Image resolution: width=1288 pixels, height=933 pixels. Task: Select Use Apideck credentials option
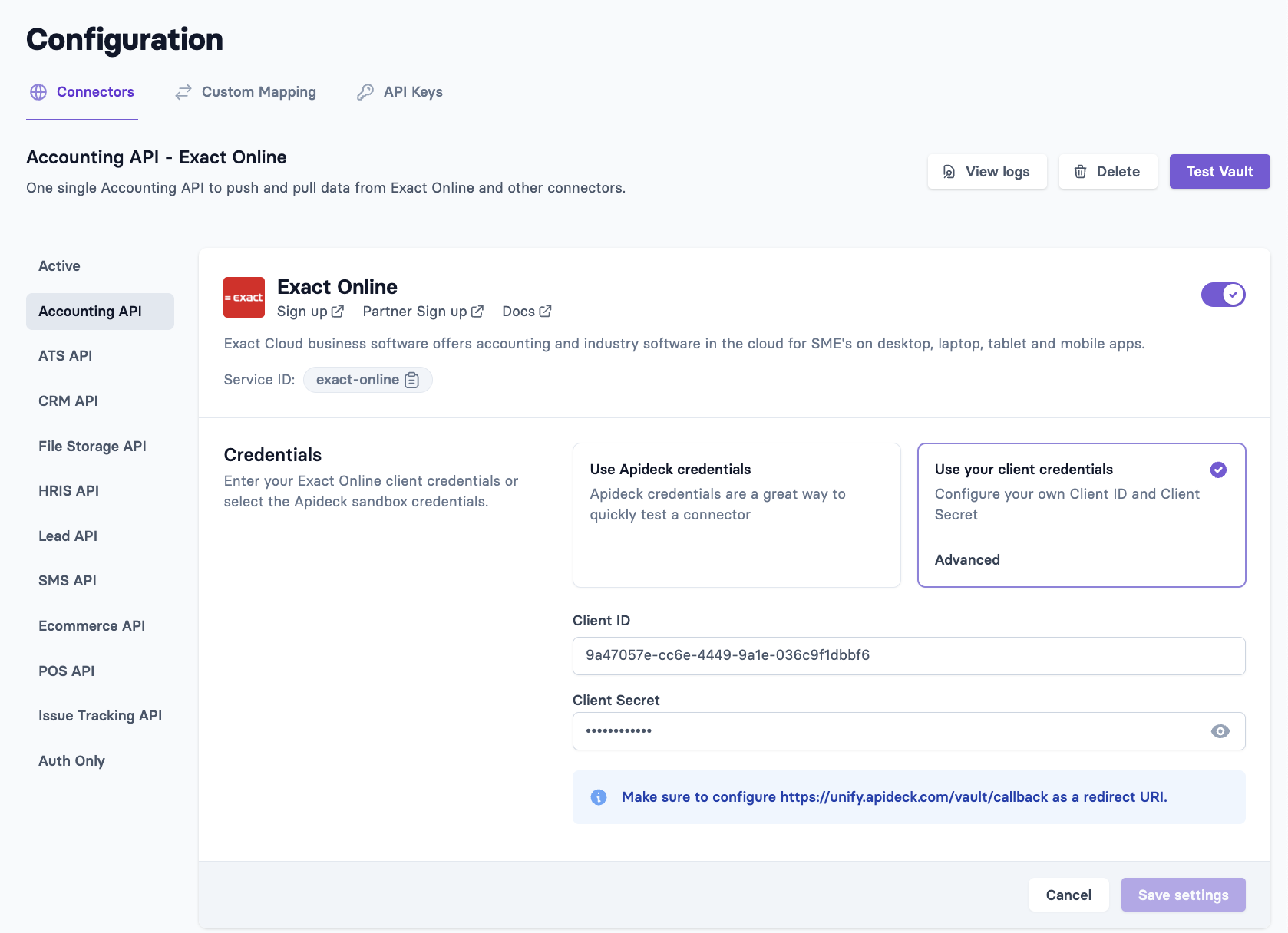click(x=737, y=515)
